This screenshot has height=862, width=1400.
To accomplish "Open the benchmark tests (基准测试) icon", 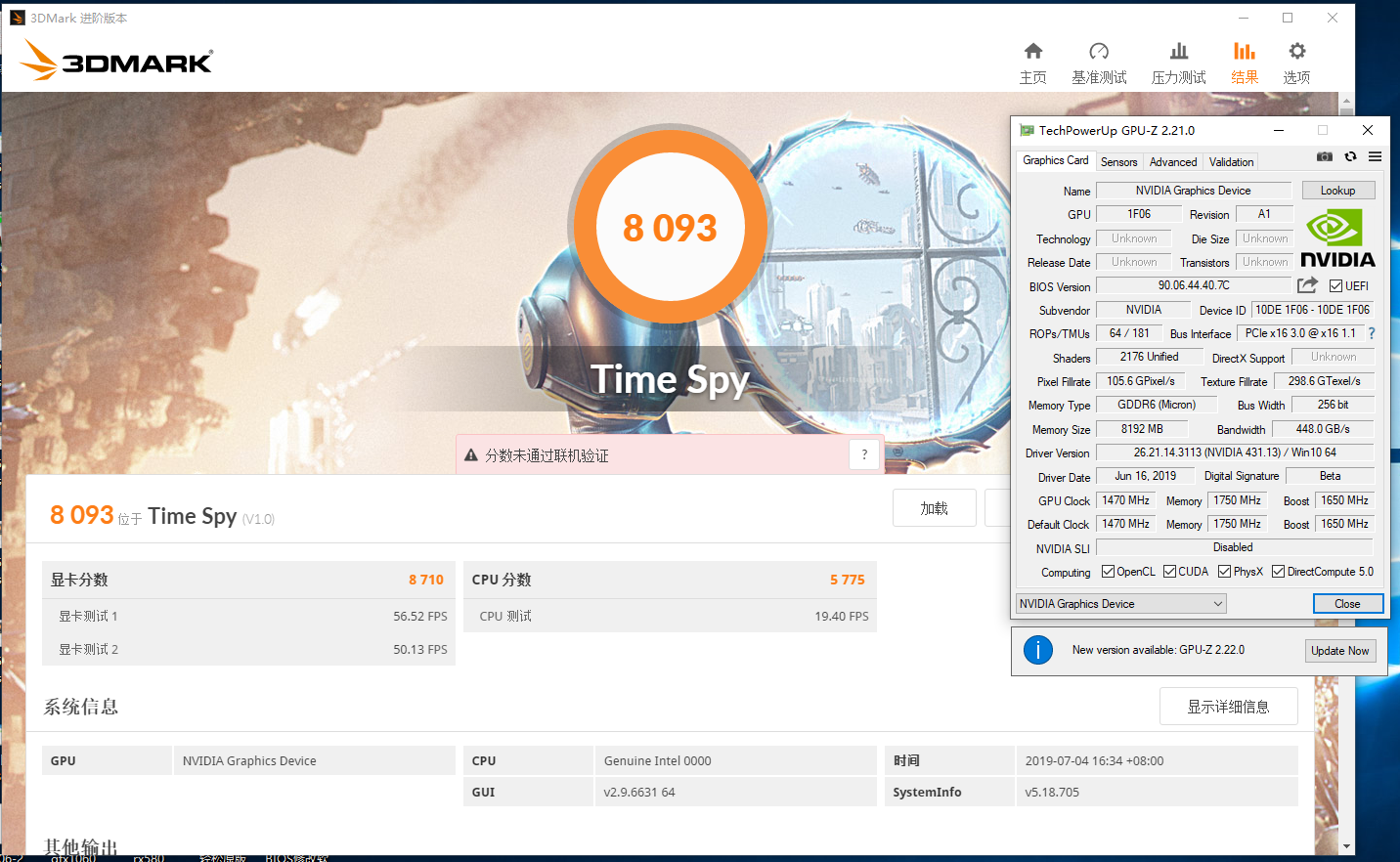I will coord(1099,51).
